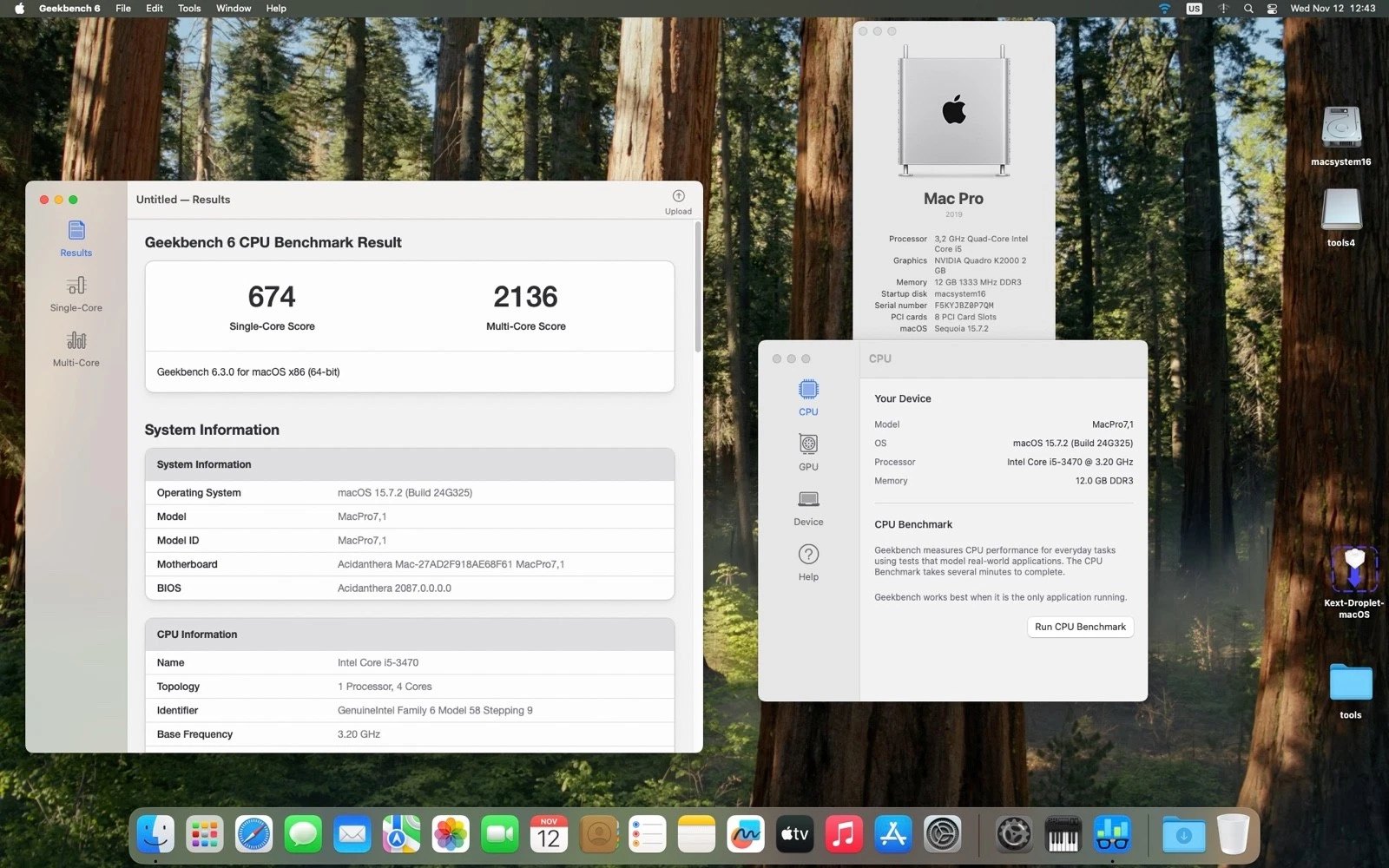The width and height of the screenshot is (1389, 868).
Task: Open the Single-Core results section
Action: [76, 294]
